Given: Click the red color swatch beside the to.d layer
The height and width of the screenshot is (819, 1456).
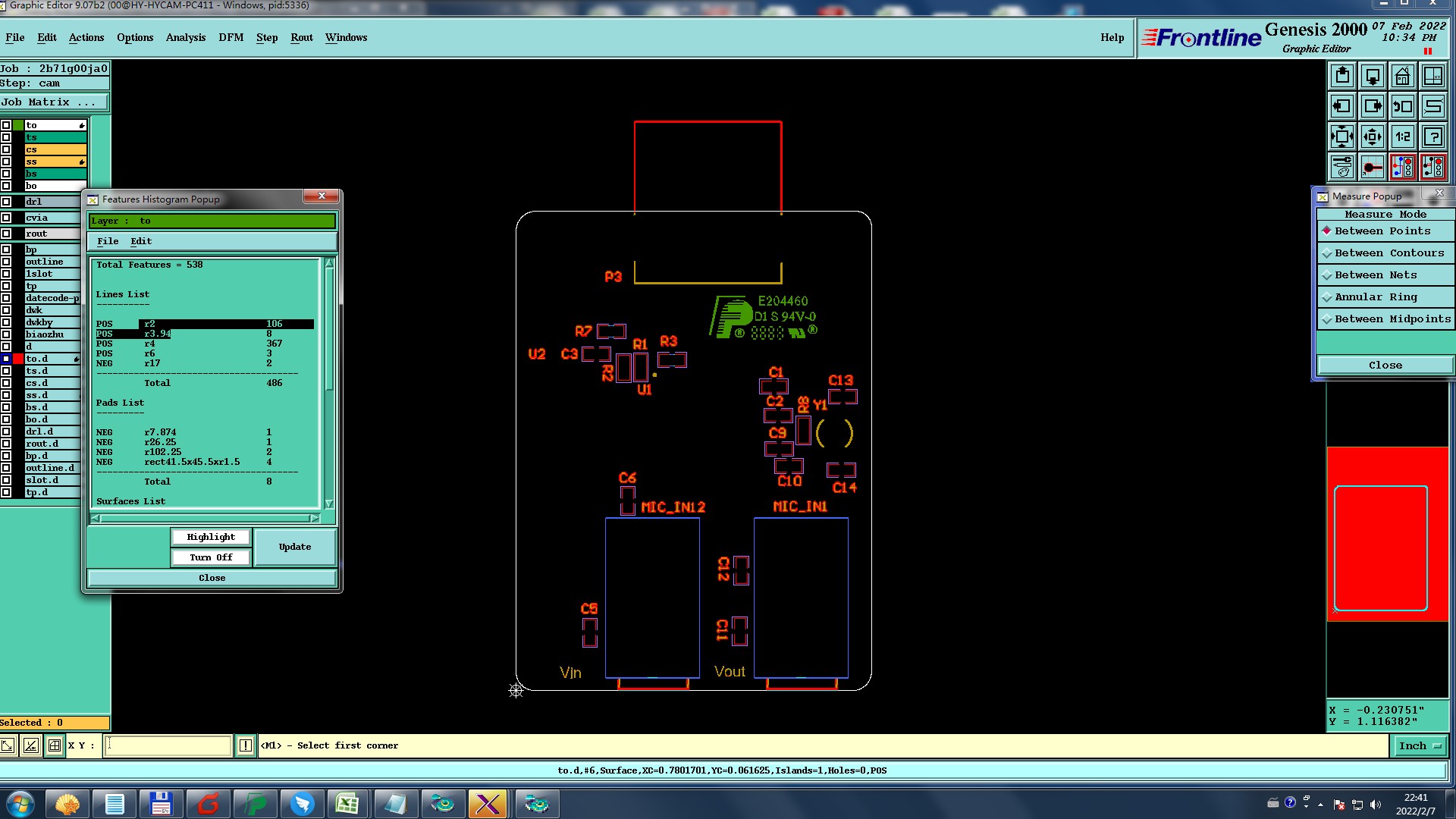Looking at the screenshot, I should tap(18, 359).
